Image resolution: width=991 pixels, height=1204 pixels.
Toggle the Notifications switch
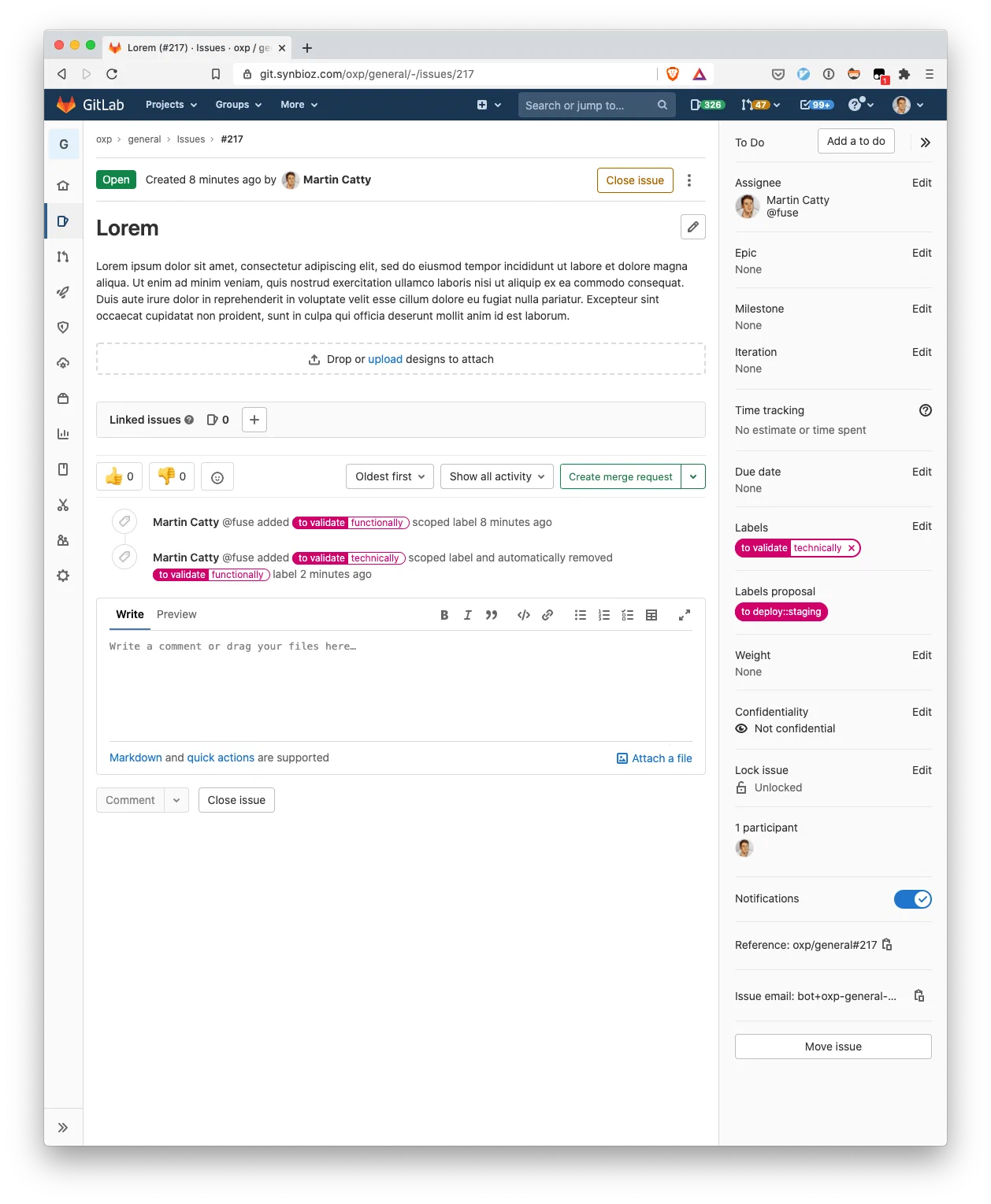tap(913, 899)
